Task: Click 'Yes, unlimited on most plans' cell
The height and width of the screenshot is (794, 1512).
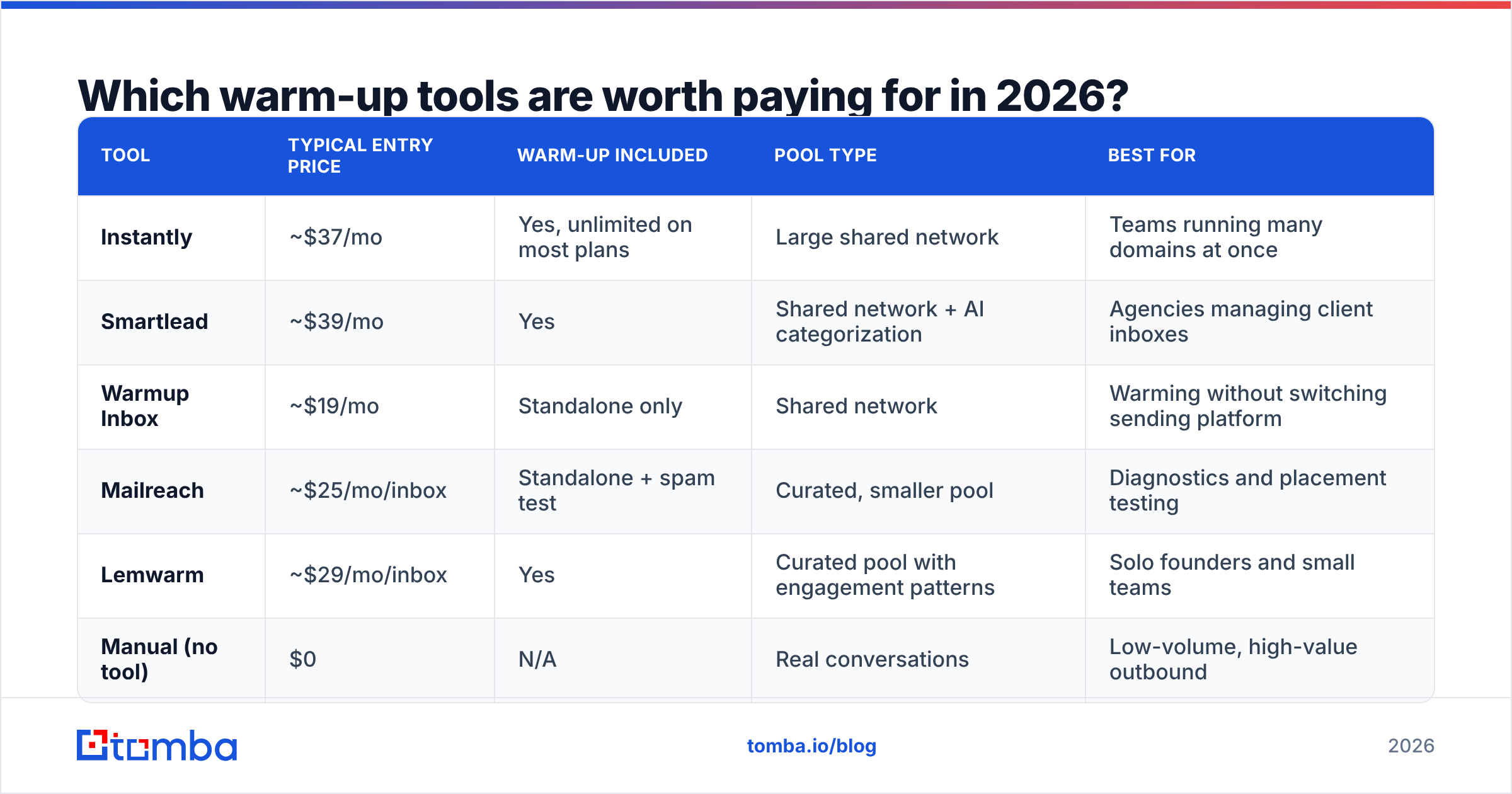Action: [623, 238]
